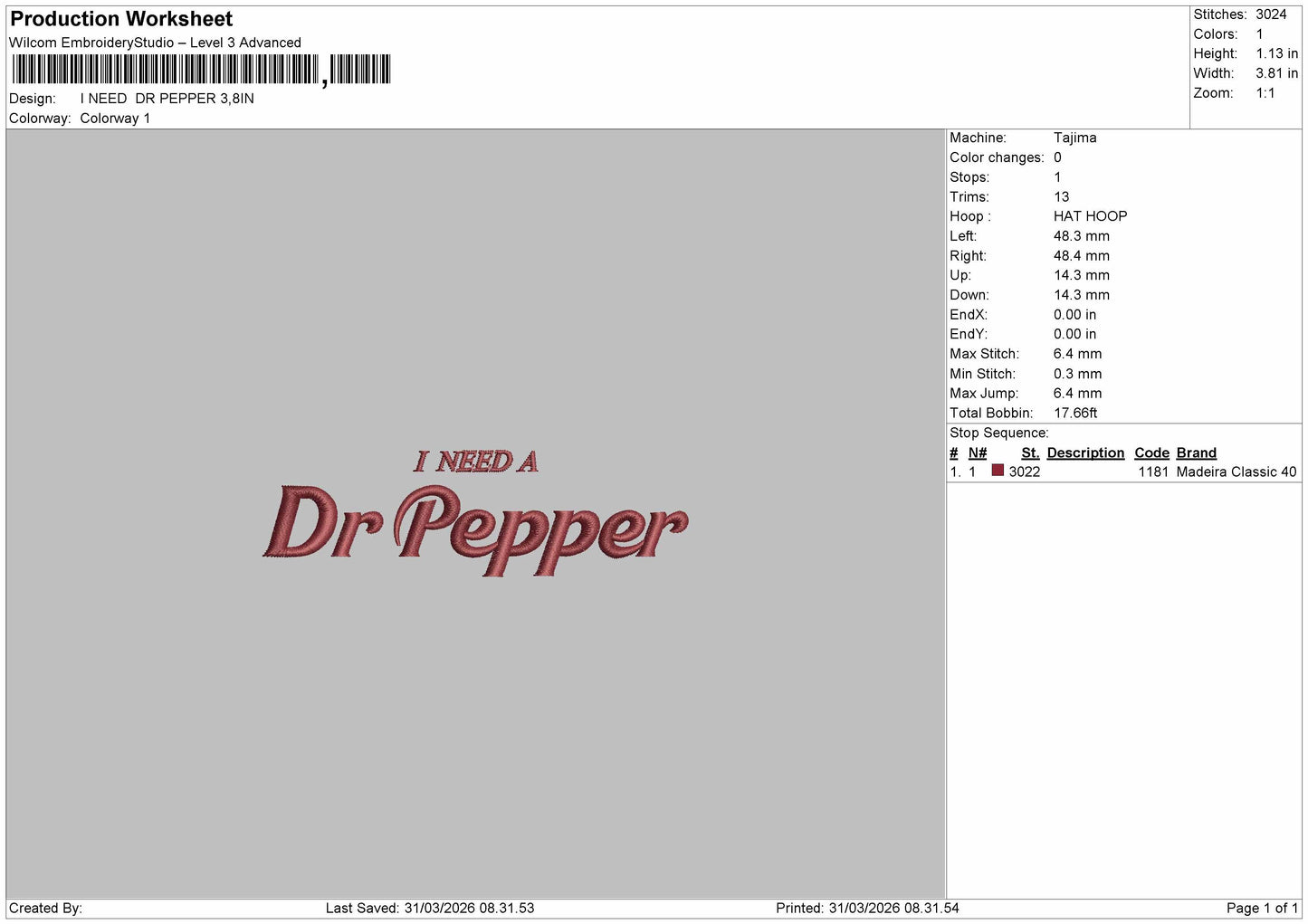The width and height of the screenshot is (1308, 924).
Task: Click the Right value 48.4 mm
Action: pyautogui.click(x=1081, y=256)
